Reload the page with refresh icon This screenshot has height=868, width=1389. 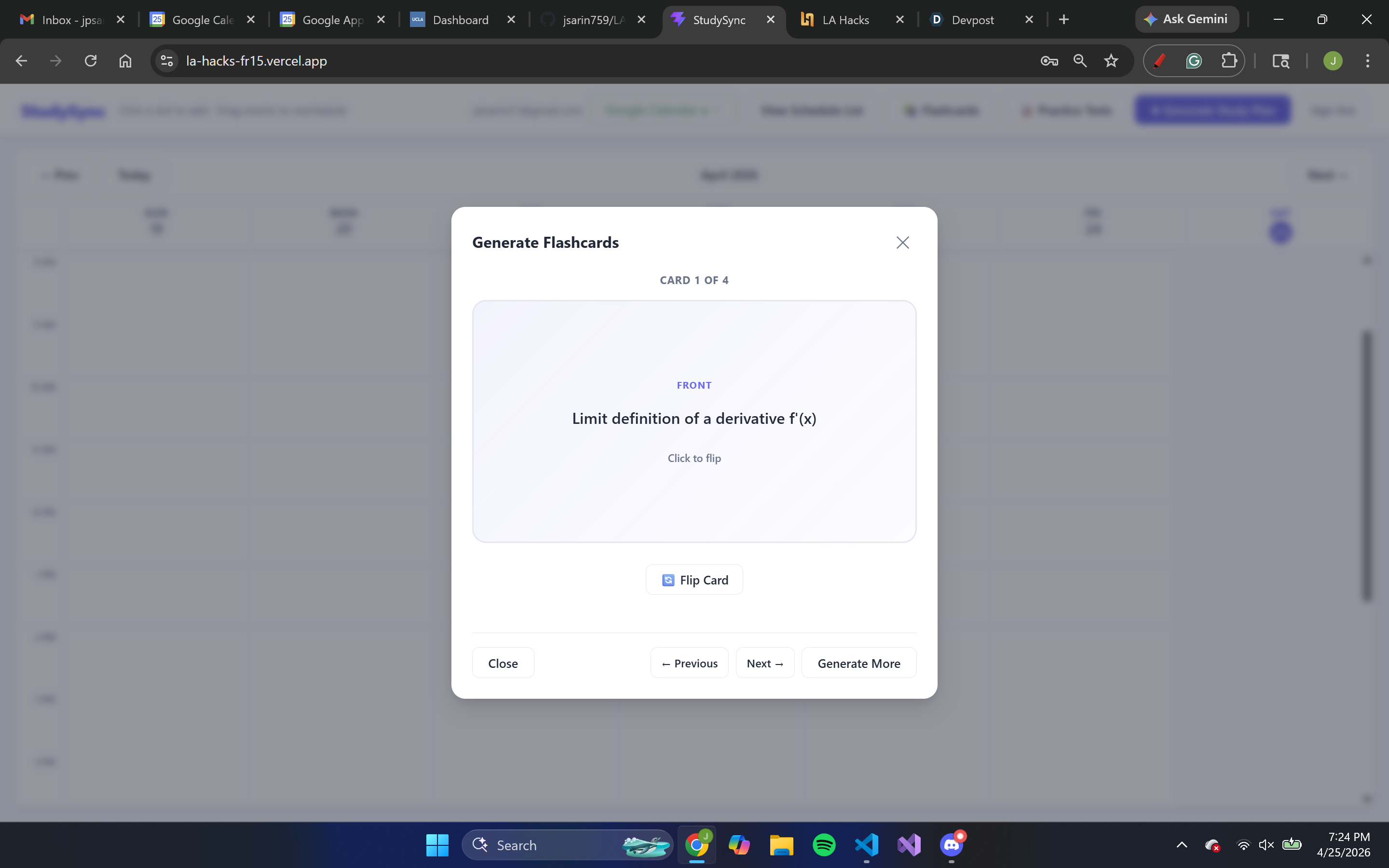coord(91,61)
